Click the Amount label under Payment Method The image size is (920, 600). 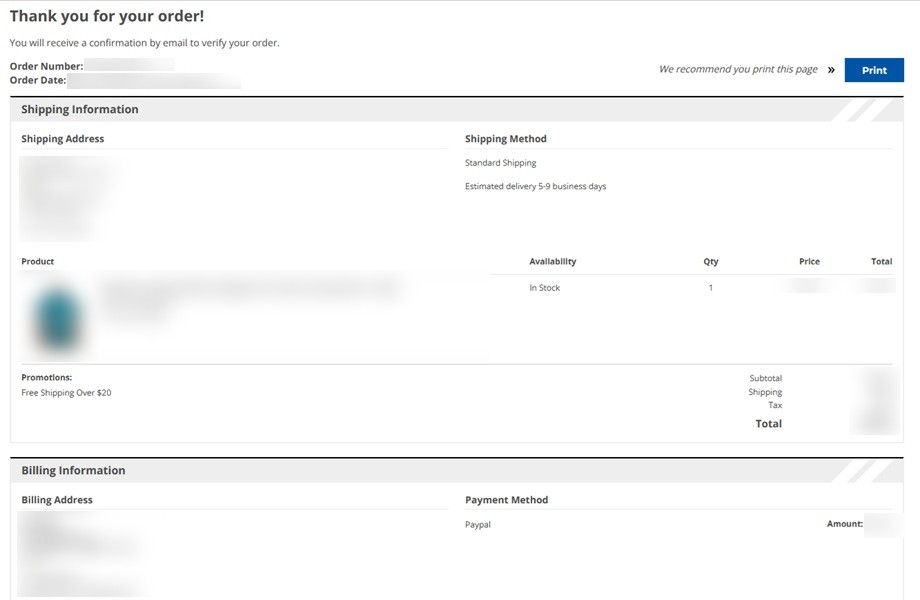(844, 524)
